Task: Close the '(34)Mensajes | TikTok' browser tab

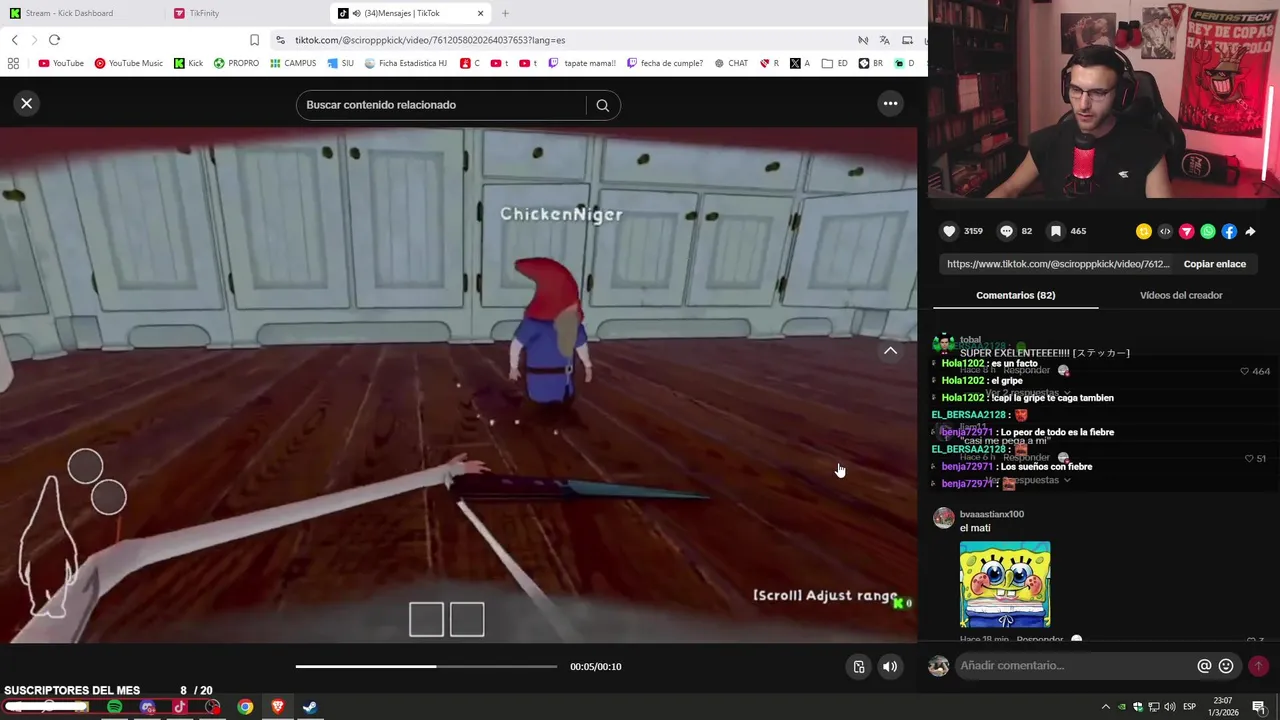Action: (x=481, y=13)
